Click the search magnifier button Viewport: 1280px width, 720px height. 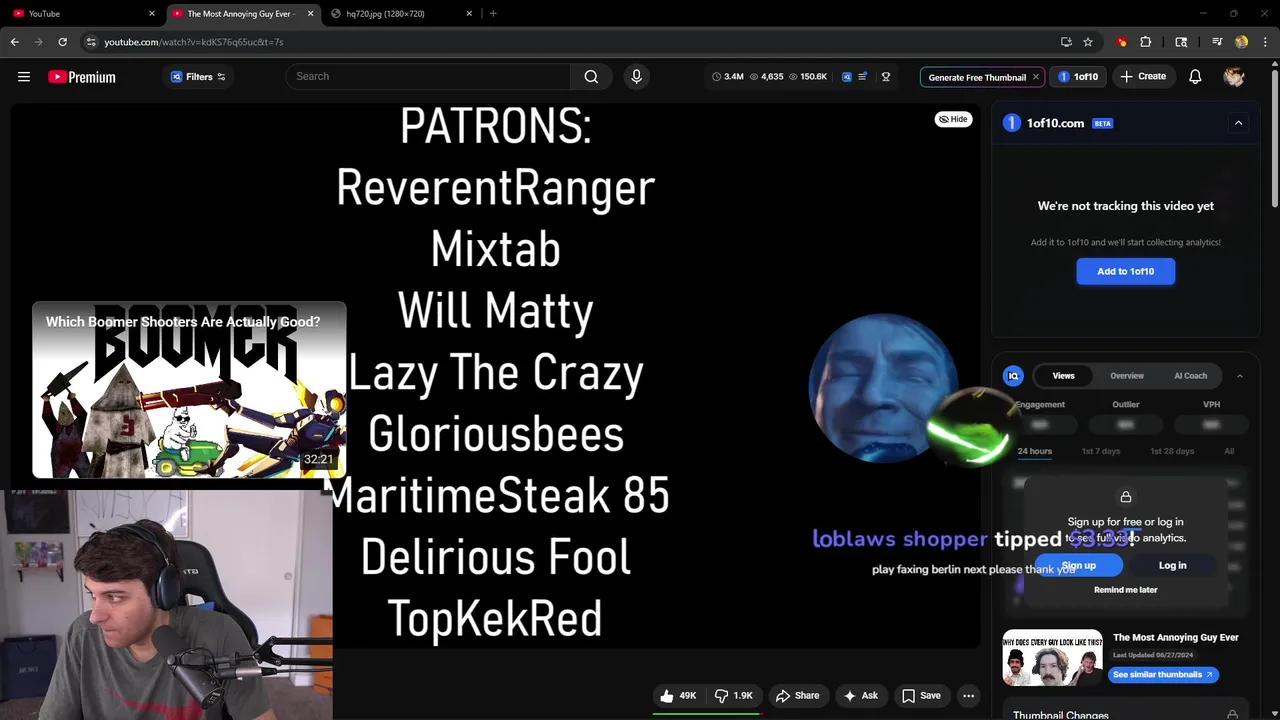pyautogui.click(x=591, y=77)
